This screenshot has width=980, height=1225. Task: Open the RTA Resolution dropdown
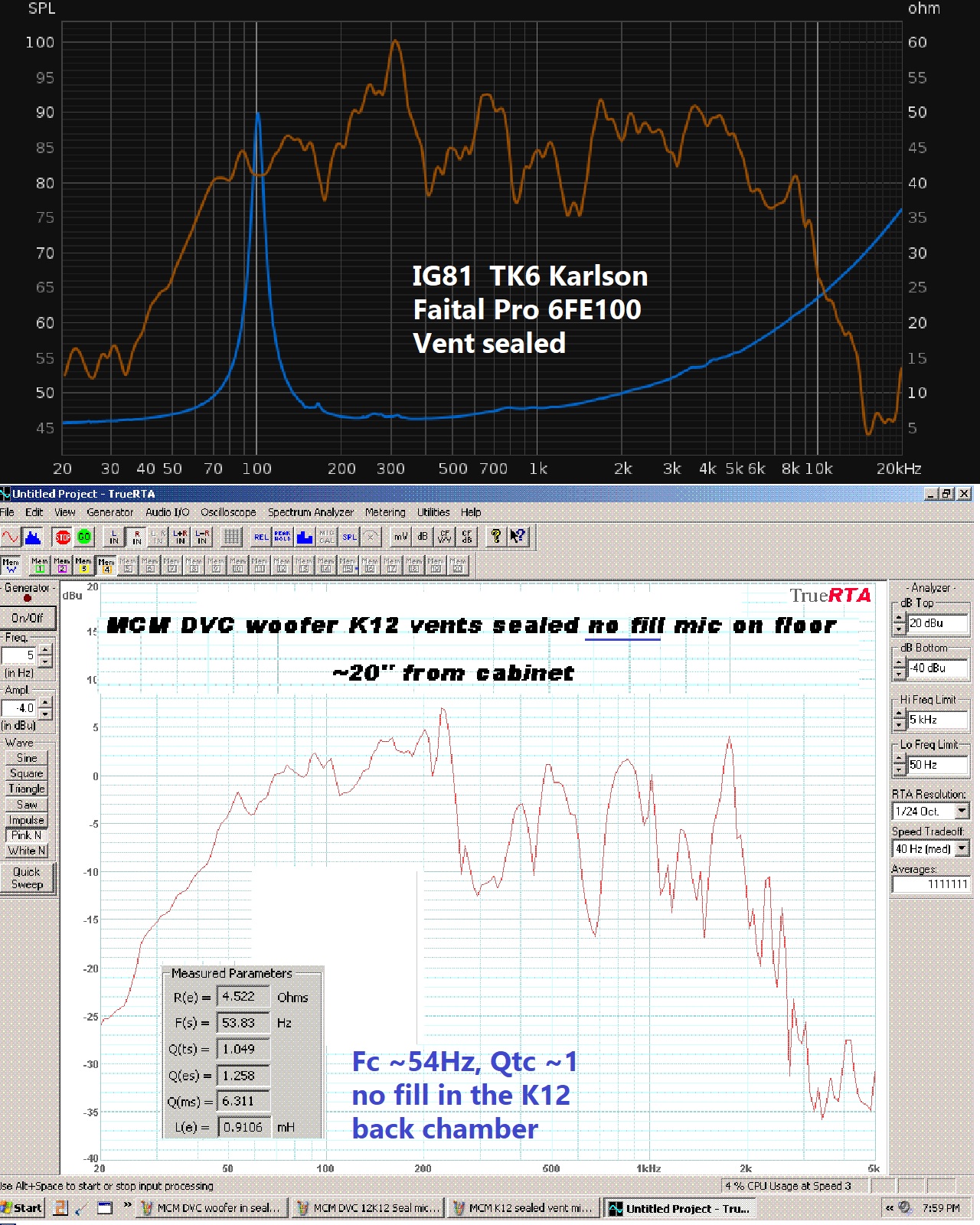coord(962,811)
